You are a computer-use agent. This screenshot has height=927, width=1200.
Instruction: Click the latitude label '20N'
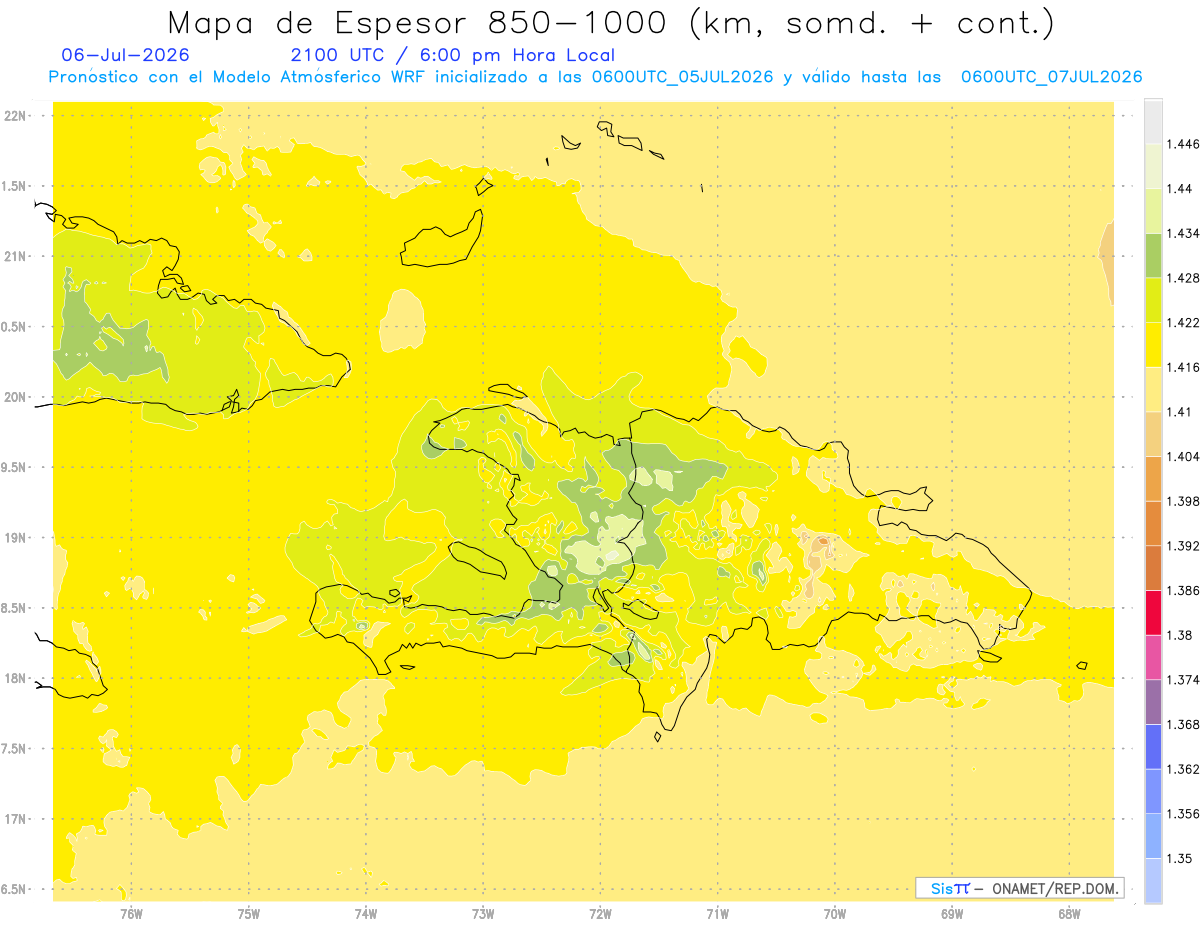pyautogui.click(x=17, y=397)
